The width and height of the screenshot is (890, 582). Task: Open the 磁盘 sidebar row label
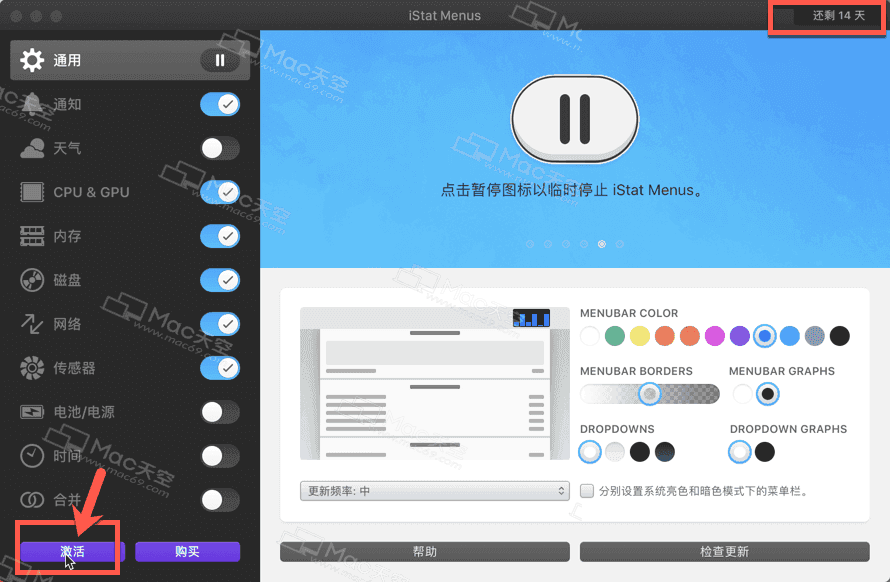pos(67,280)
